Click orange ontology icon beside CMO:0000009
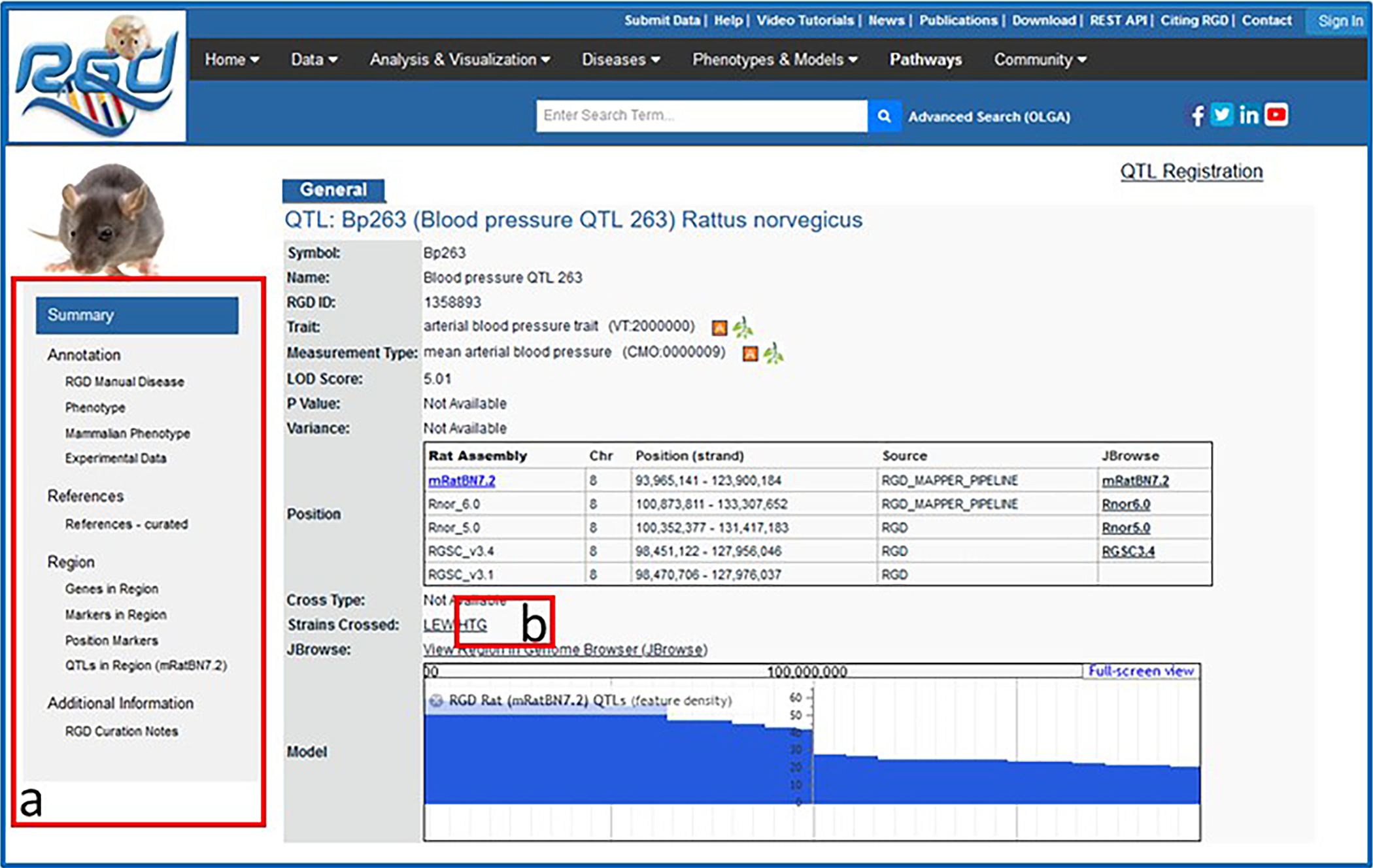1373x868 pixels. tap(750, 354)
